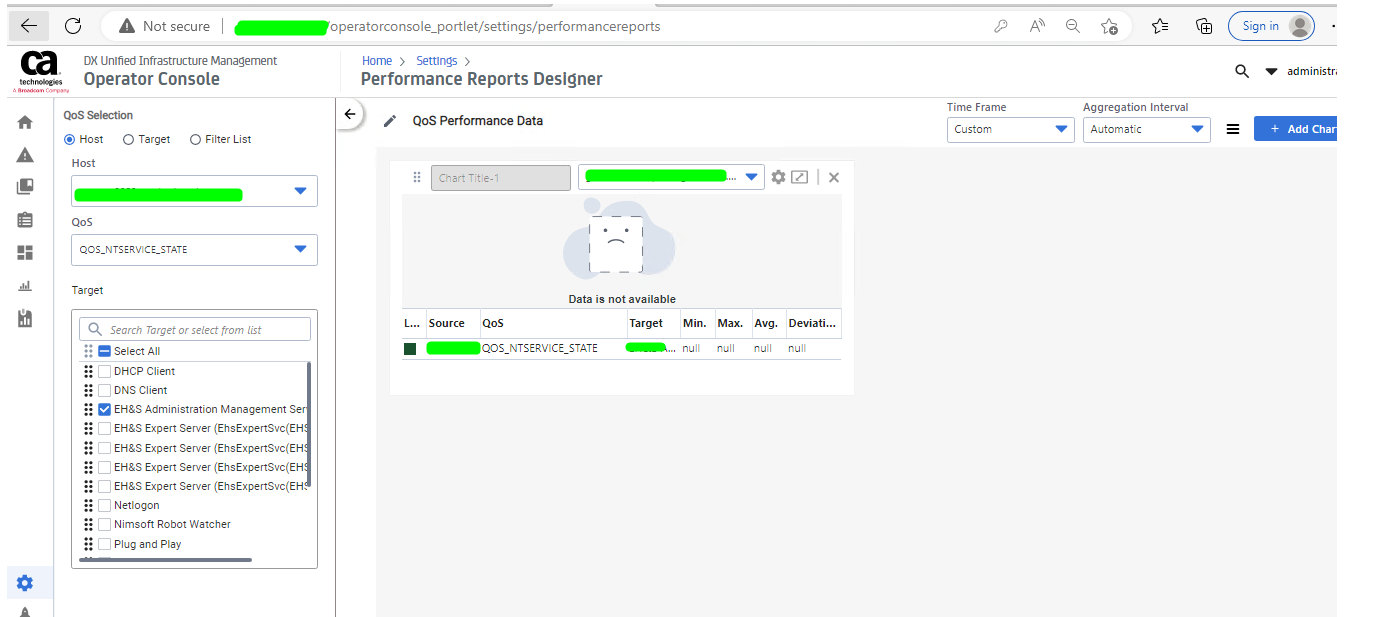Click the Add Chart button

[x=1298, y=129]
